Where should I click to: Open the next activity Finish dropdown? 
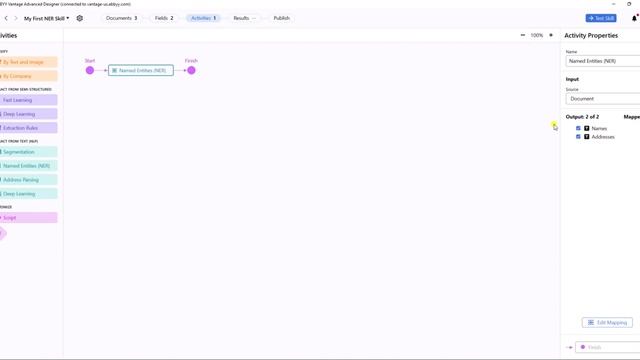click(x=607, y=347)
